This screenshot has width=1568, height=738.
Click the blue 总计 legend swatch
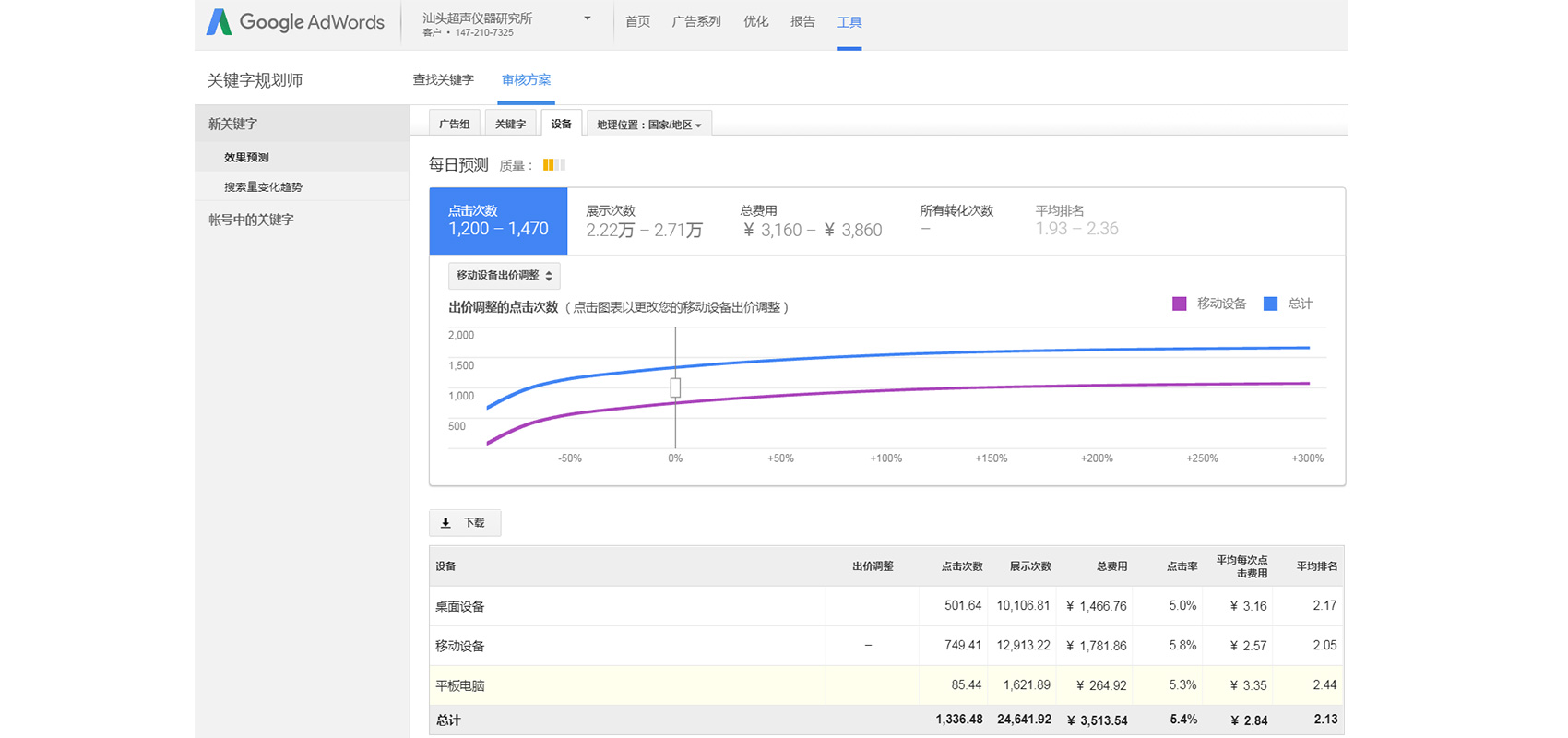(1270, 304)
